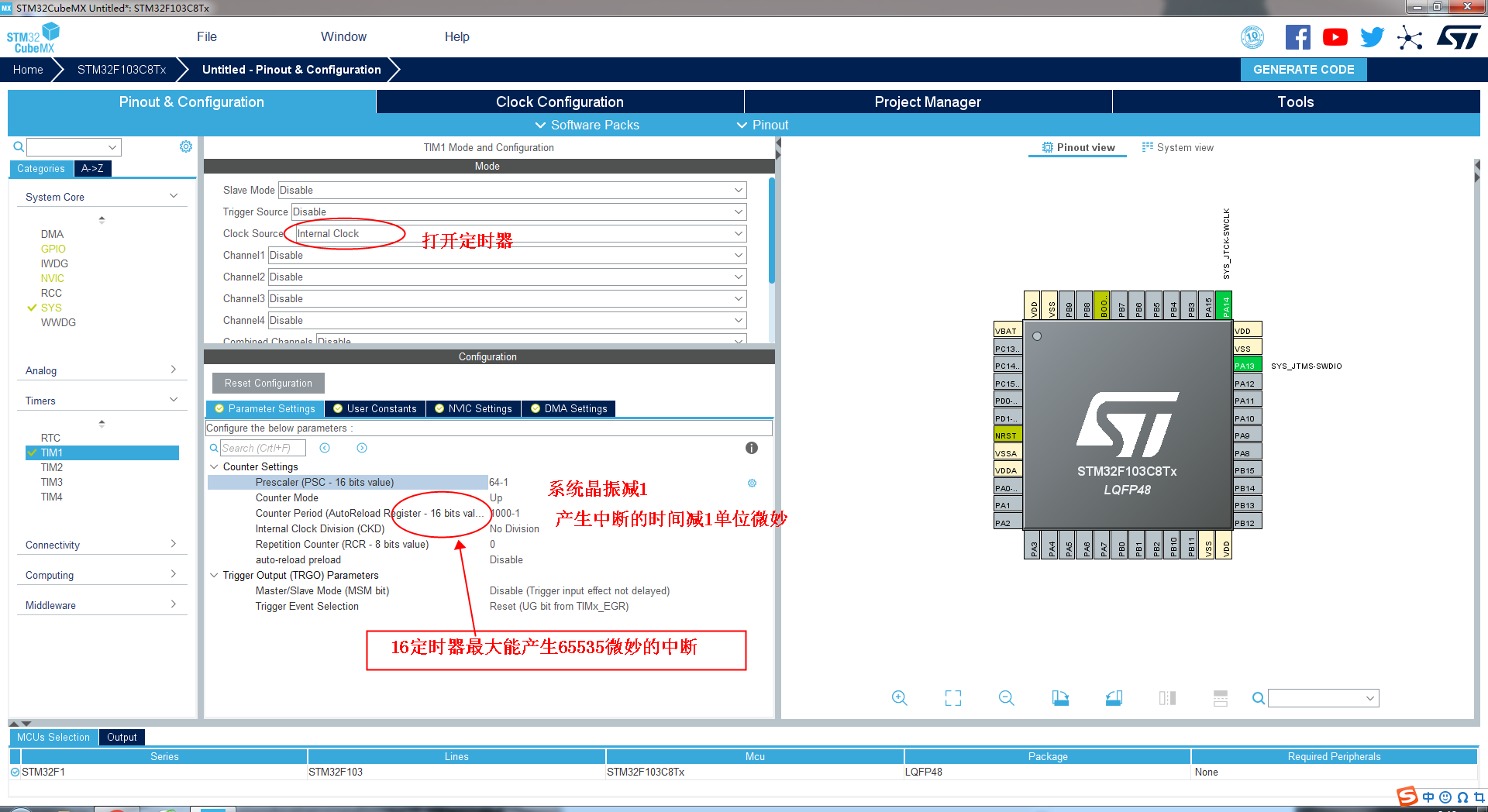Collapse Trigger Output (TRGO) Parameters group
The height and width of the screenshot is (812, 1488).
click(214, 575)
